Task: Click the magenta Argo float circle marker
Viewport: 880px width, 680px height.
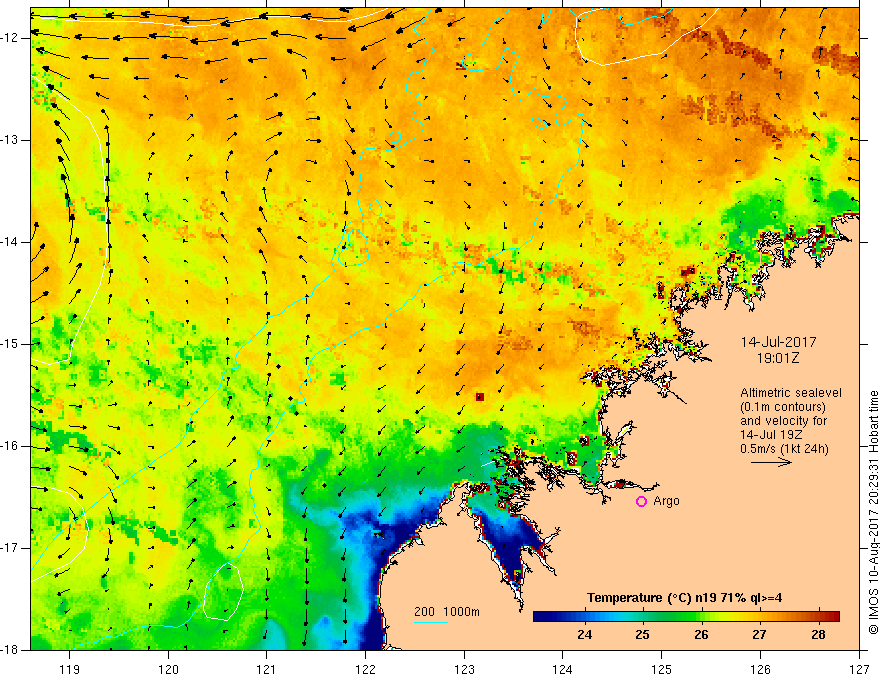Action: pyautogui.click(x=641, y=501)
